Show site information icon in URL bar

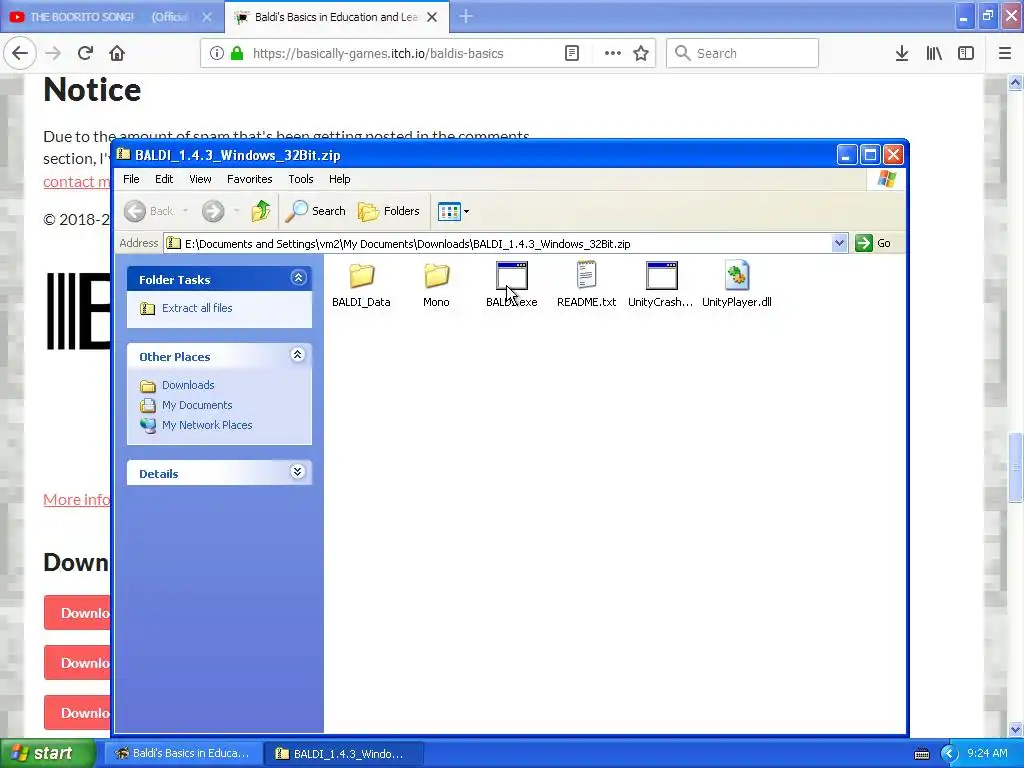point(216,53)
